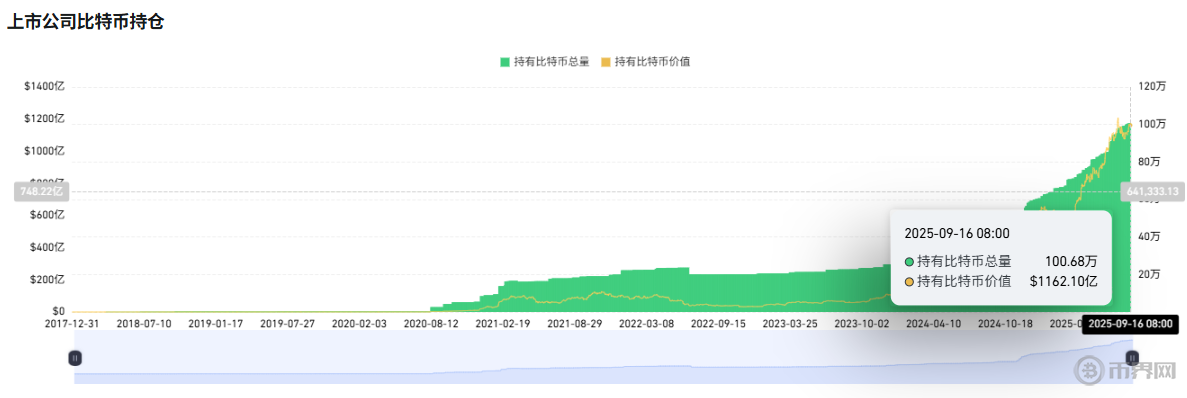Screen dimensions: 1187x398
Task: Click the 748.22亿 crosshair axis value
Action: click(42, 191)
